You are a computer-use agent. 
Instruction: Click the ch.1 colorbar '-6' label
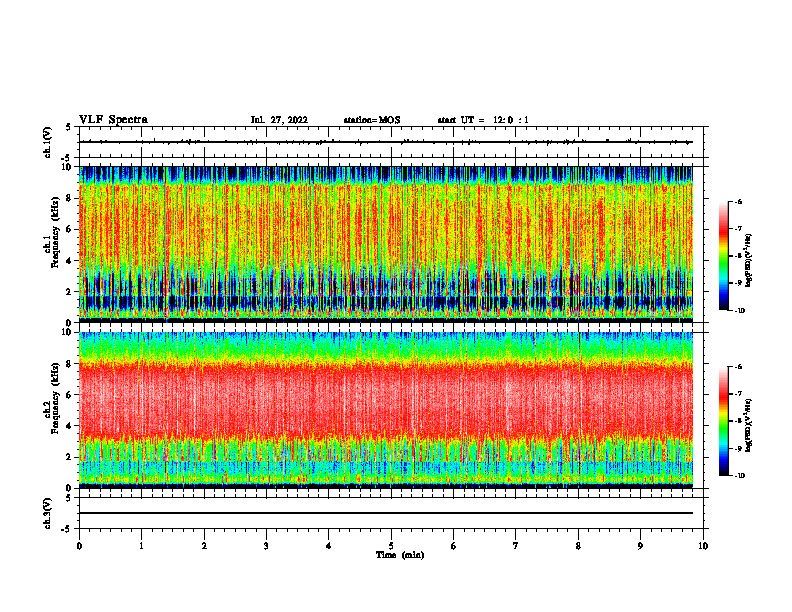(x=738, y=202)
